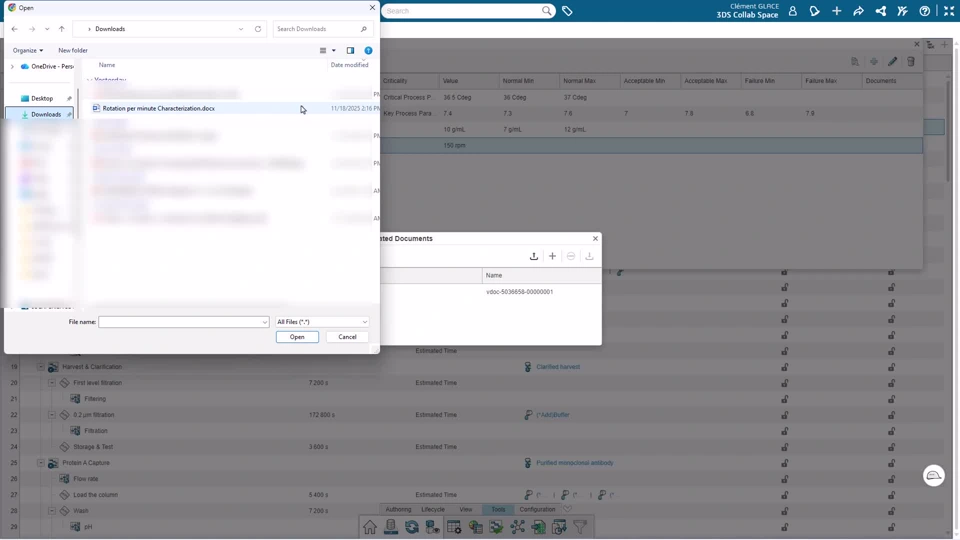Sort files by Date modified column
Viewport: 960px width, 540px height.
(x=350, y=65)
